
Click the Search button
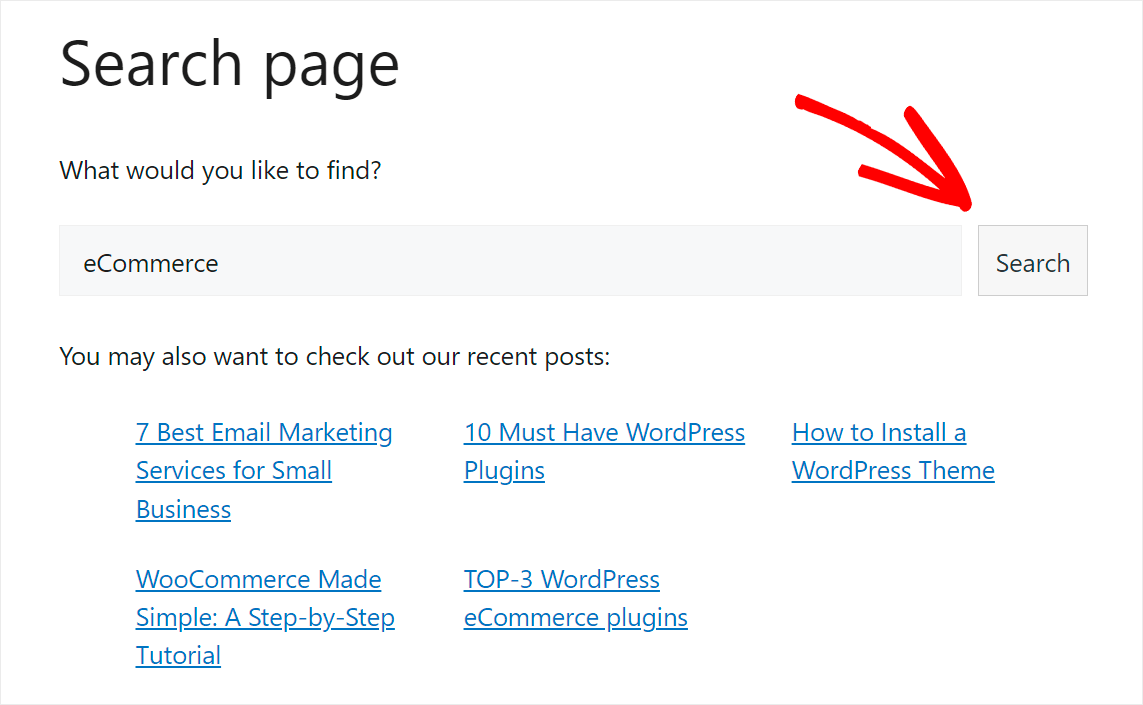pyautogui.click(x=1032, y=260)
